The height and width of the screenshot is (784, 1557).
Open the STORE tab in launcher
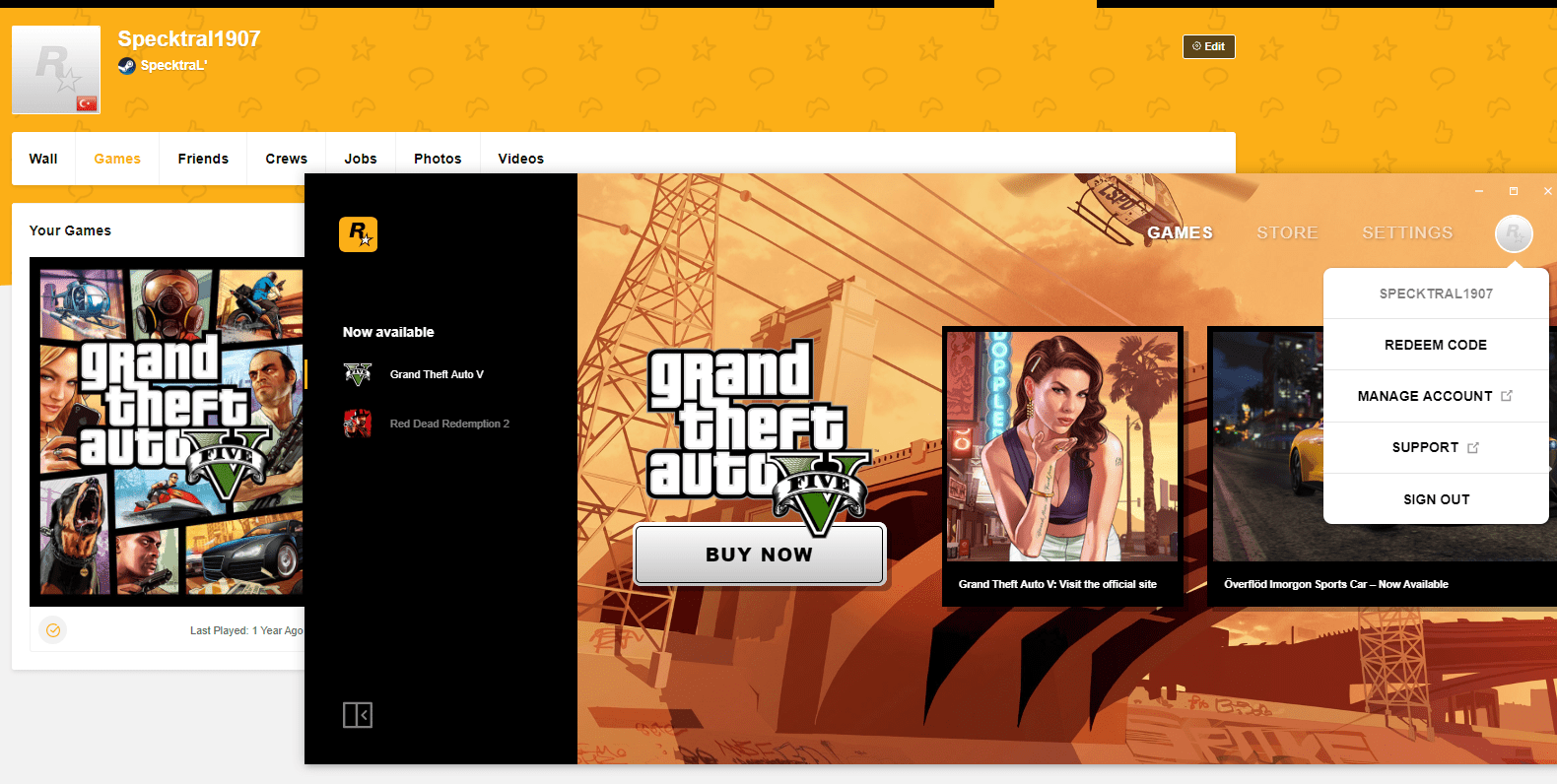click(1287, 232)
